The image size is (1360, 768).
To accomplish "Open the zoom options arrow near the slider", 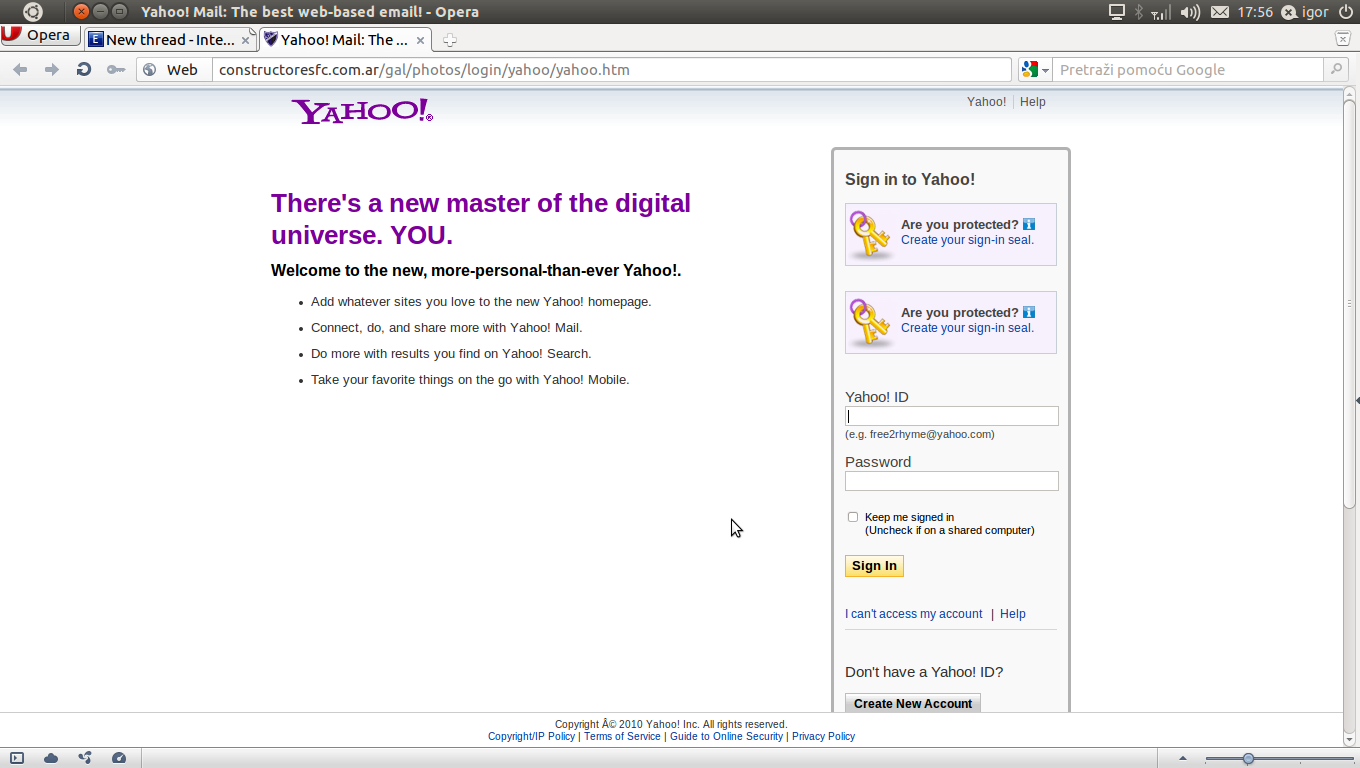I will pos(1183,758).
